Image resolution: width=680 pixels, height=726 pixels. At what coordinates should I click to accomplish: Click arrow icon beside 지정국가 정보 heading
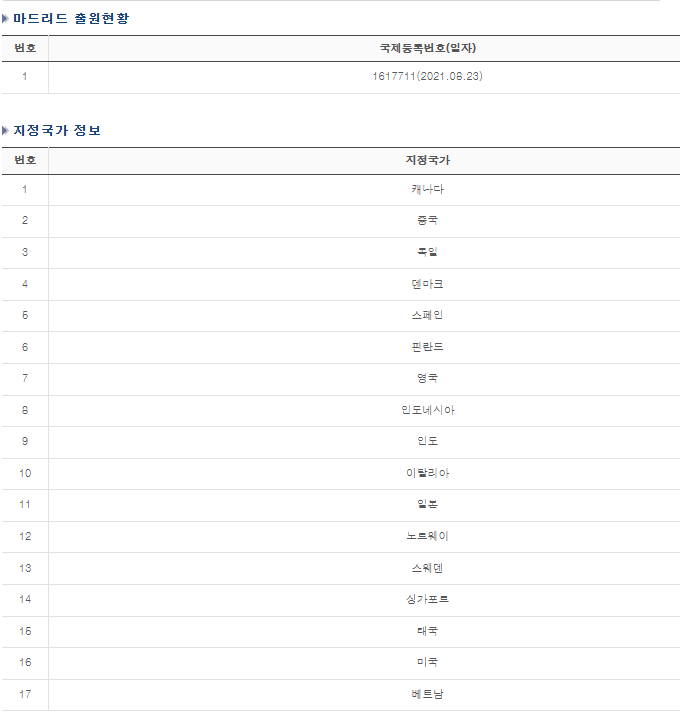point(5,131)
